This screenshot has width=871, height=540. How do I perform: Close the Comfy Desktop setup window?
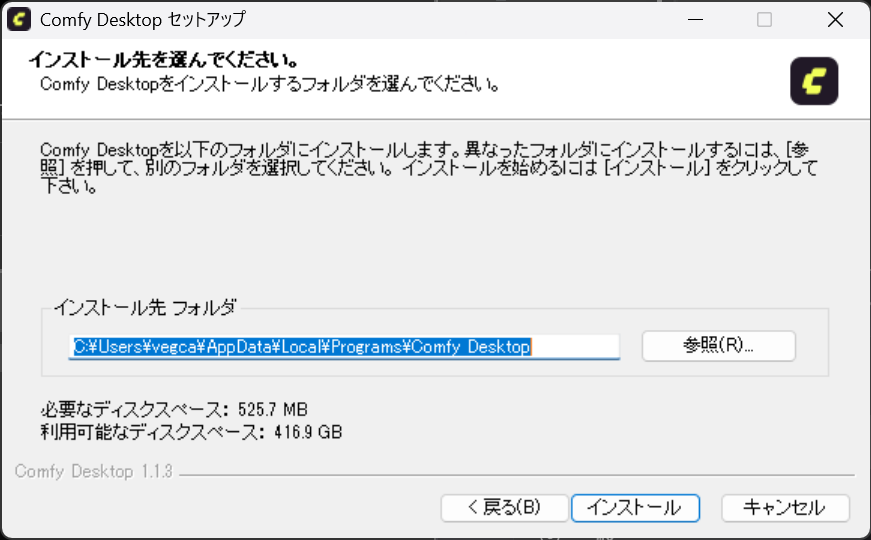835,20
